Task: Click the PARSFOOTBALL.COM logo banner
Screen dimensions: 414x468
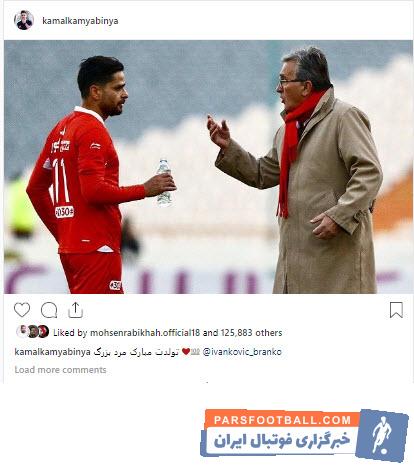Action: click(x=304, y=436)
